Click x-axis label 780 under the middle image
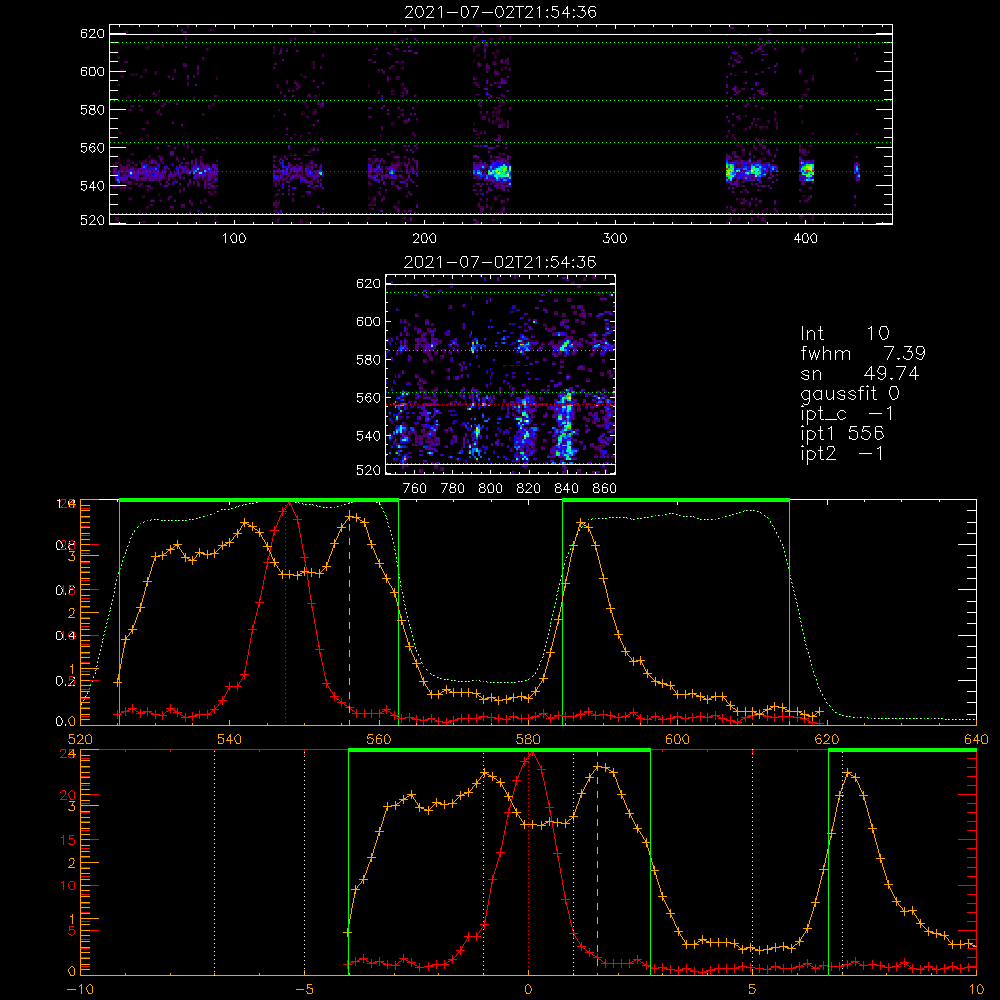The width and height of the screenshot is (1000, 1000). pyautogui.click(x=453, y=489)
